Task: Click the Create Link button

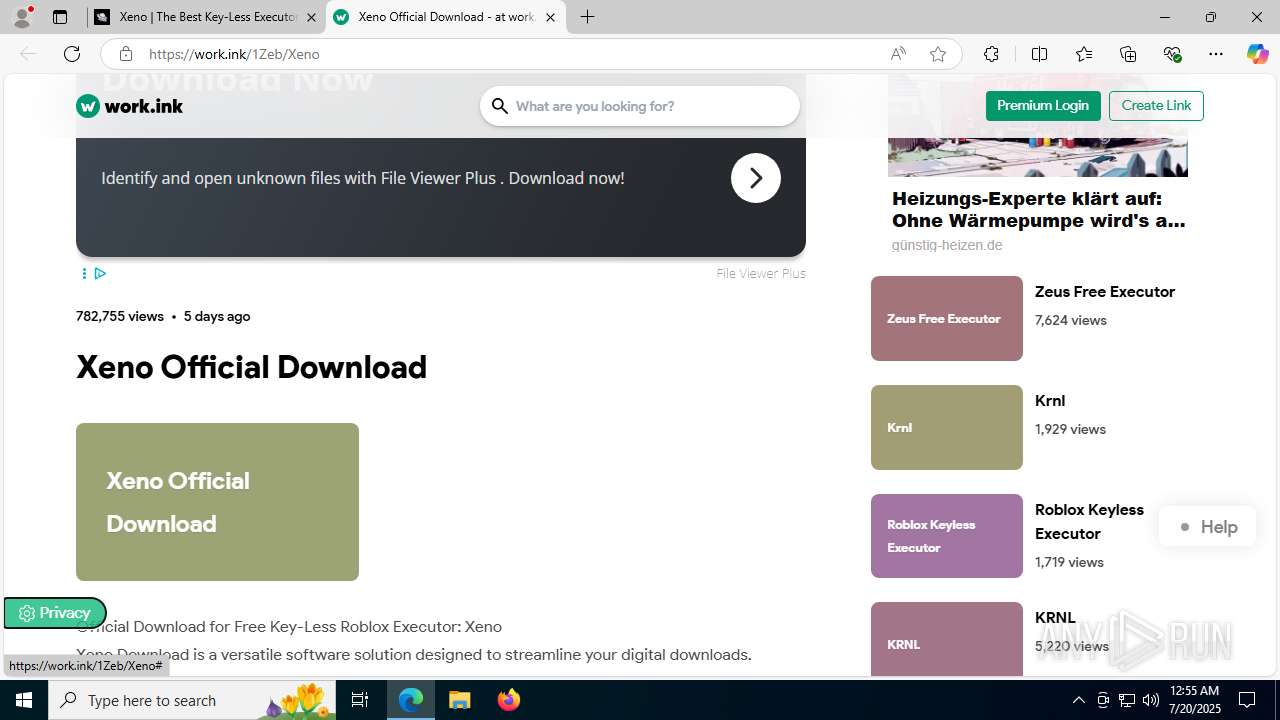Action: (x=1156, y=106)
